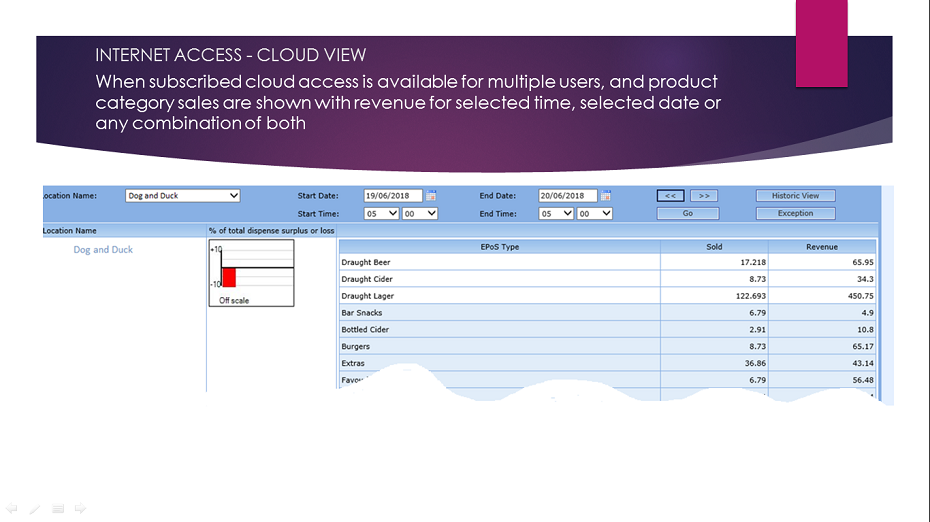Open the End Date calendar picker icon

606,196
